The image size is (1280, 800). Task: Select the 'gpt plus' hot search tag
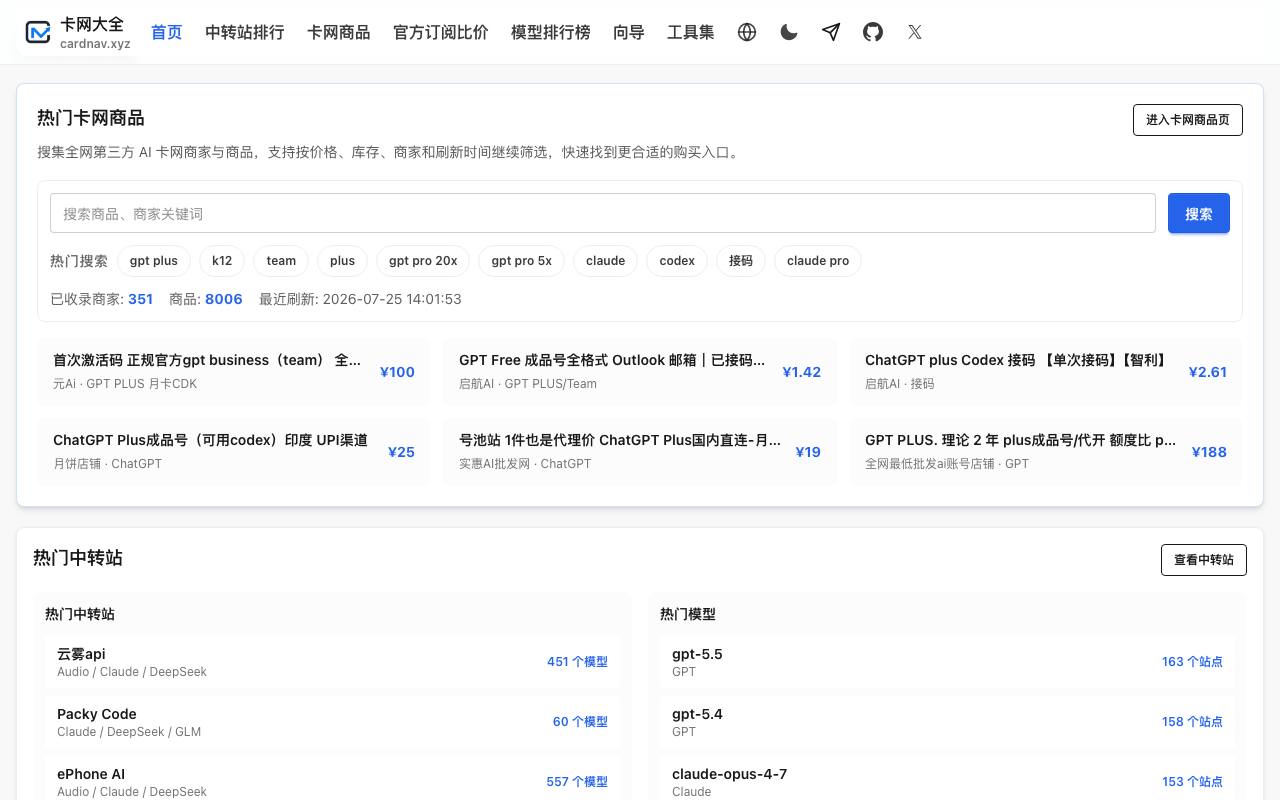tap(154, 261)
